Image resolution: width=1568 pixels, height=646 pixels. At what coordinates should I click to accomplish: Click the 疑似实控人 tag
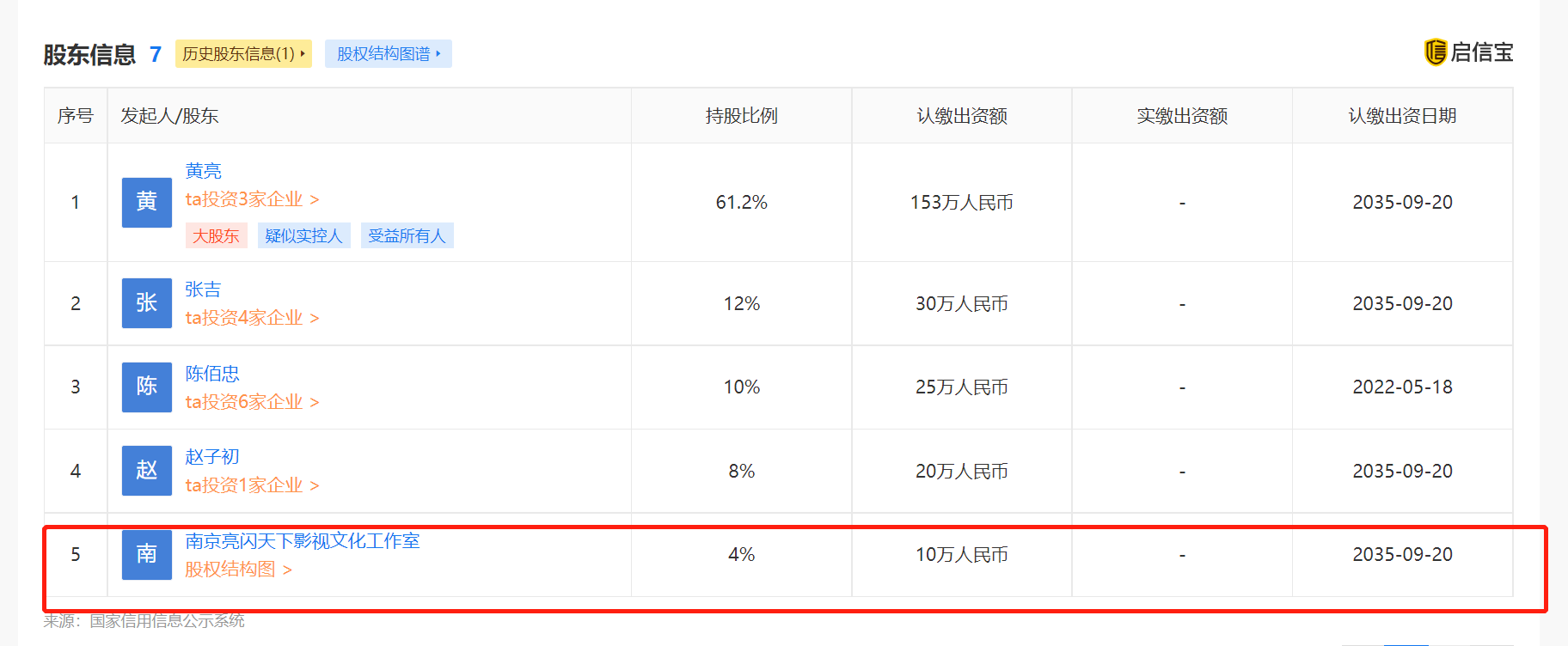(303, 236)
